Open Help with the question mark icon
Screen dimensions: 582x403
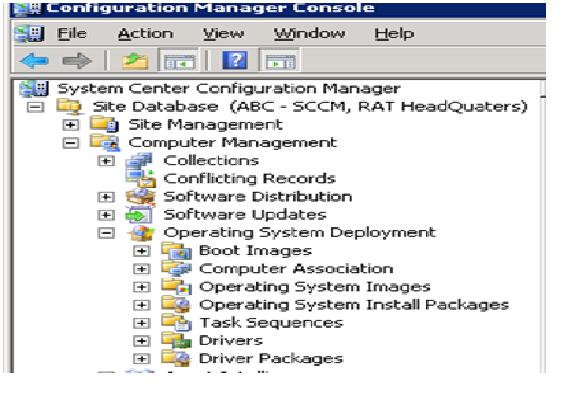point(235,60)
